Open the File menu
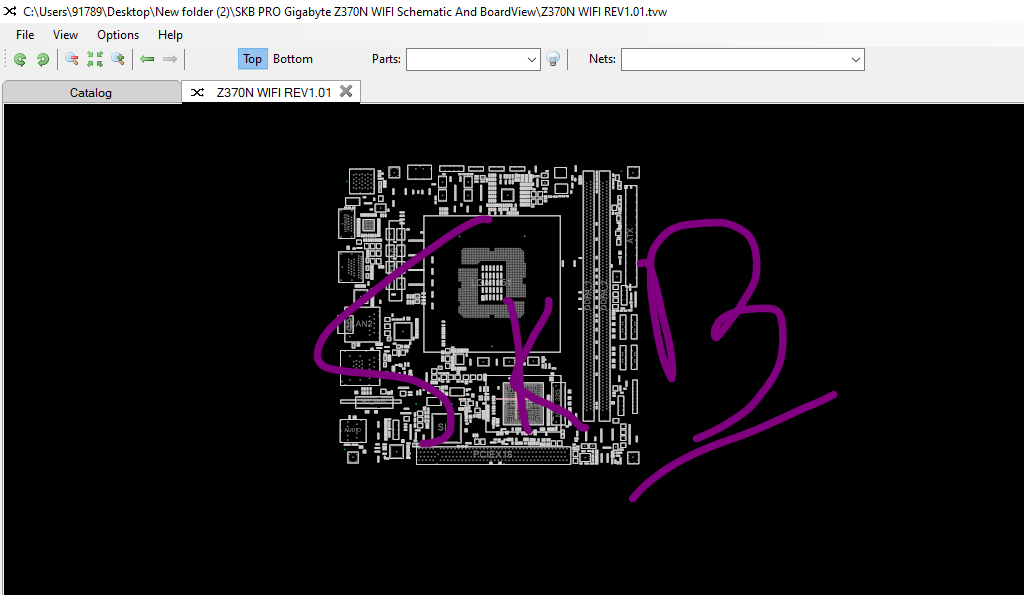 [25, 35]
